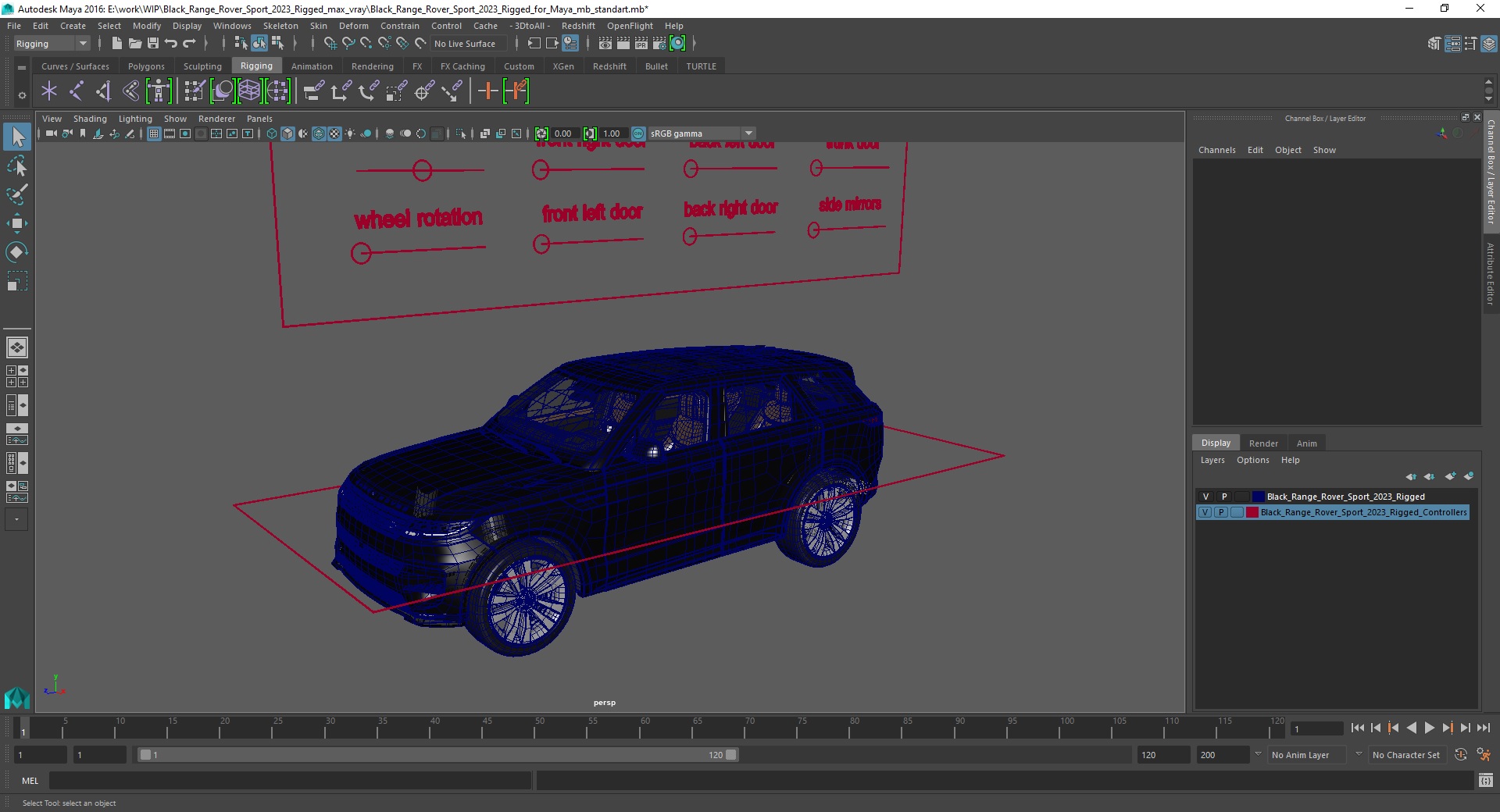Open the viewport Shading menu
Viewport: 1500px width, 812px height.
tap(90, 119)
